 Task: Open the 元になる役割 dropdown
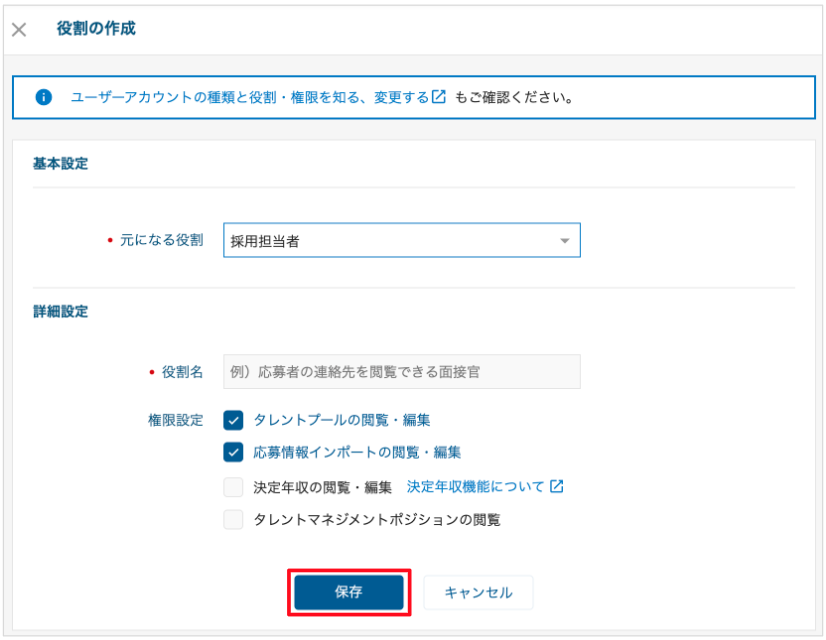pyautogui.click(x=402, y=240)
